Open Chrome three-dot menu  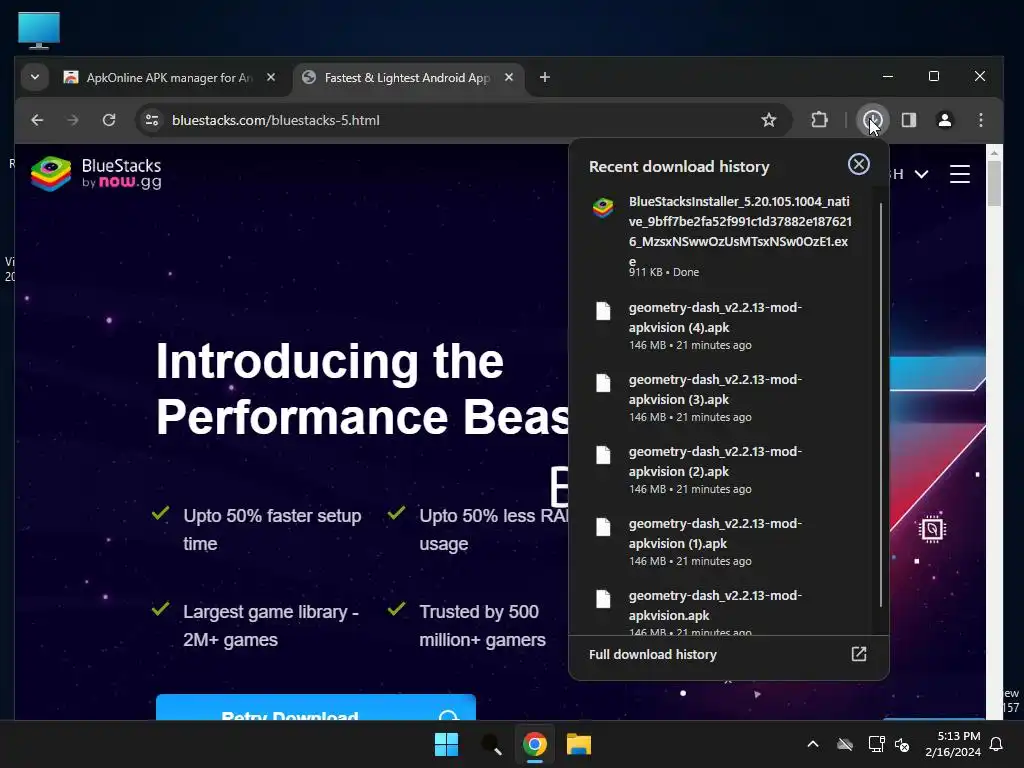pos(981,120)
